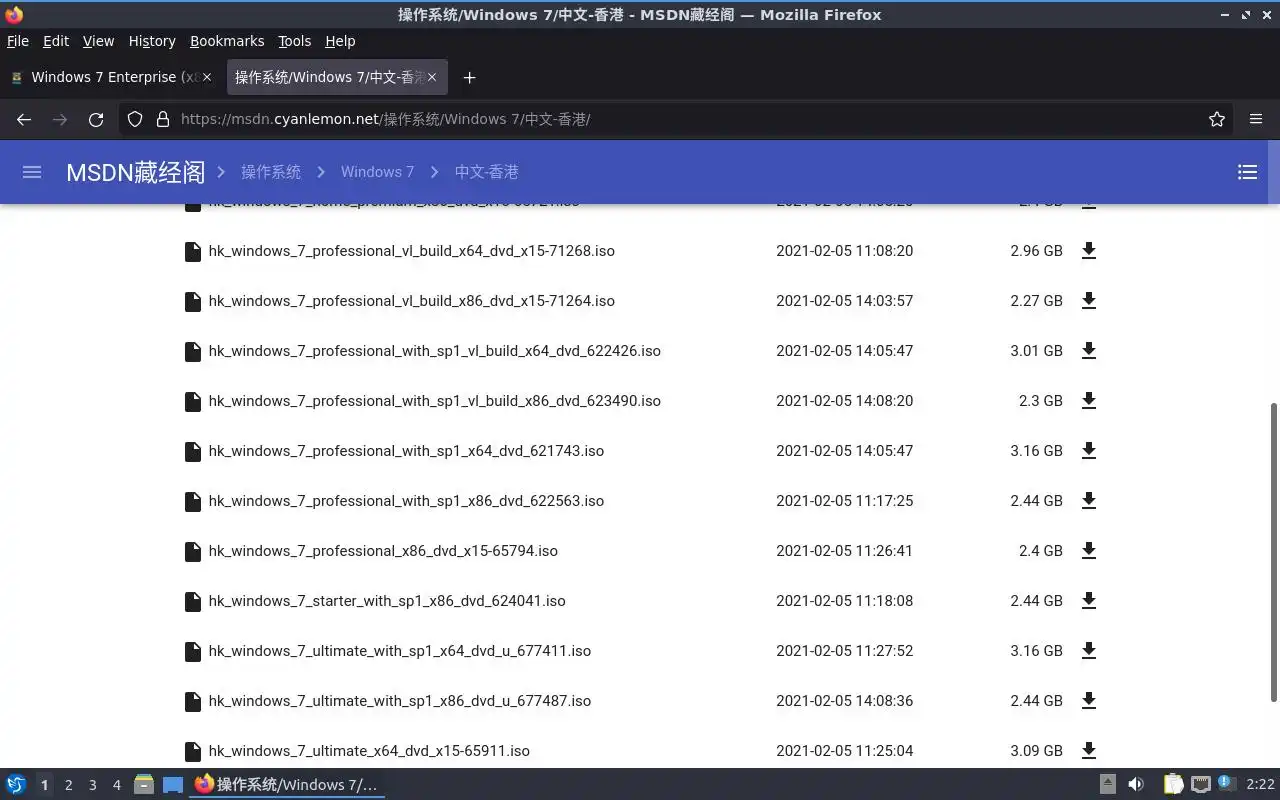The image size is (1280, 800).
Task: Show the desktop from taskbar icon
Action: coord(173,785)
